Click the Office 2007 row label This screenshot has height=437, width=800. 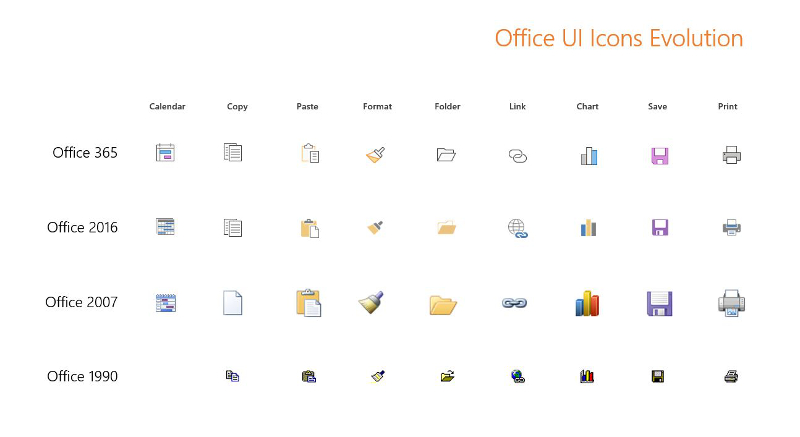point(82,302)
